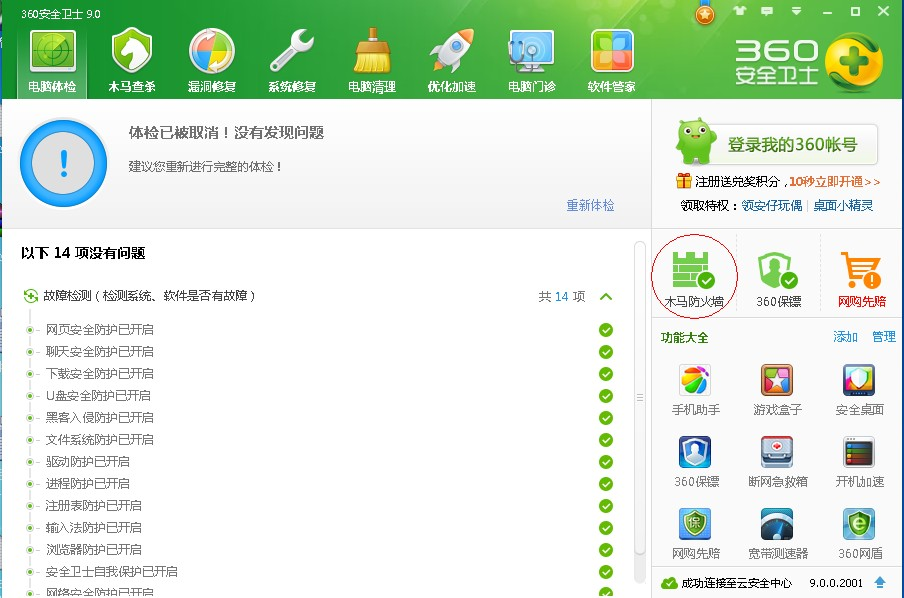Open 安全桌面

859,390
